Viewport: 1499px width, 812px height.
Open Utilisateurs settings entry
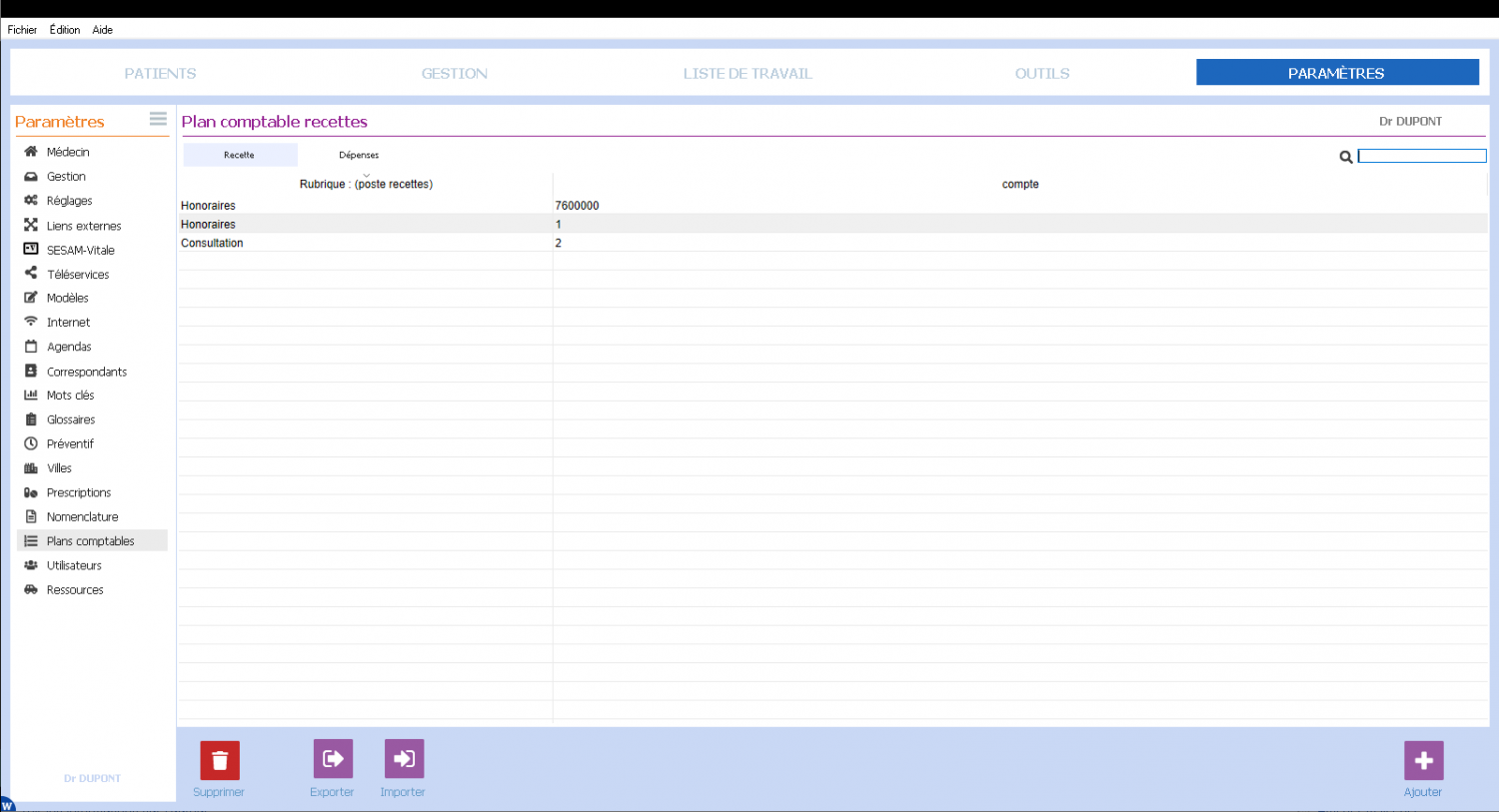(74, 565)
